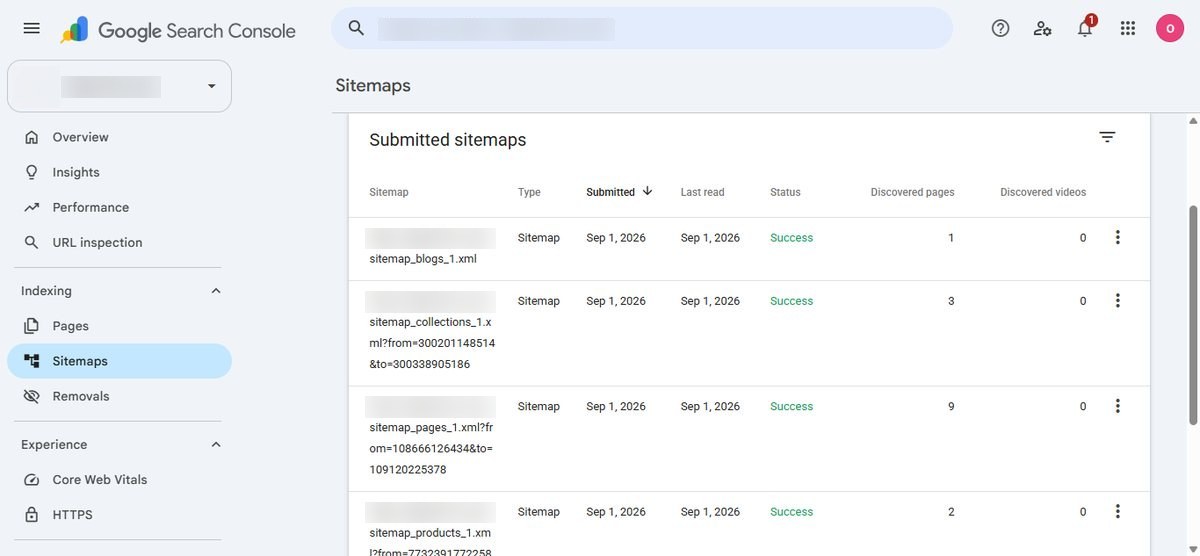Open the Pages indexing report
The width and height of the screenshot is (1200, 556).
click(119, 326)
